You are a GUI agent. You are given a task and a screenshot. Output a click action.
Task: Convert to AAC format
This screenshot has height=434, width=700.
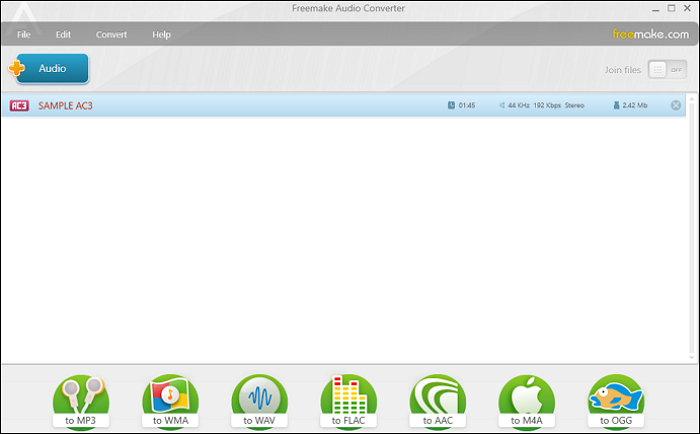point(437,400)
